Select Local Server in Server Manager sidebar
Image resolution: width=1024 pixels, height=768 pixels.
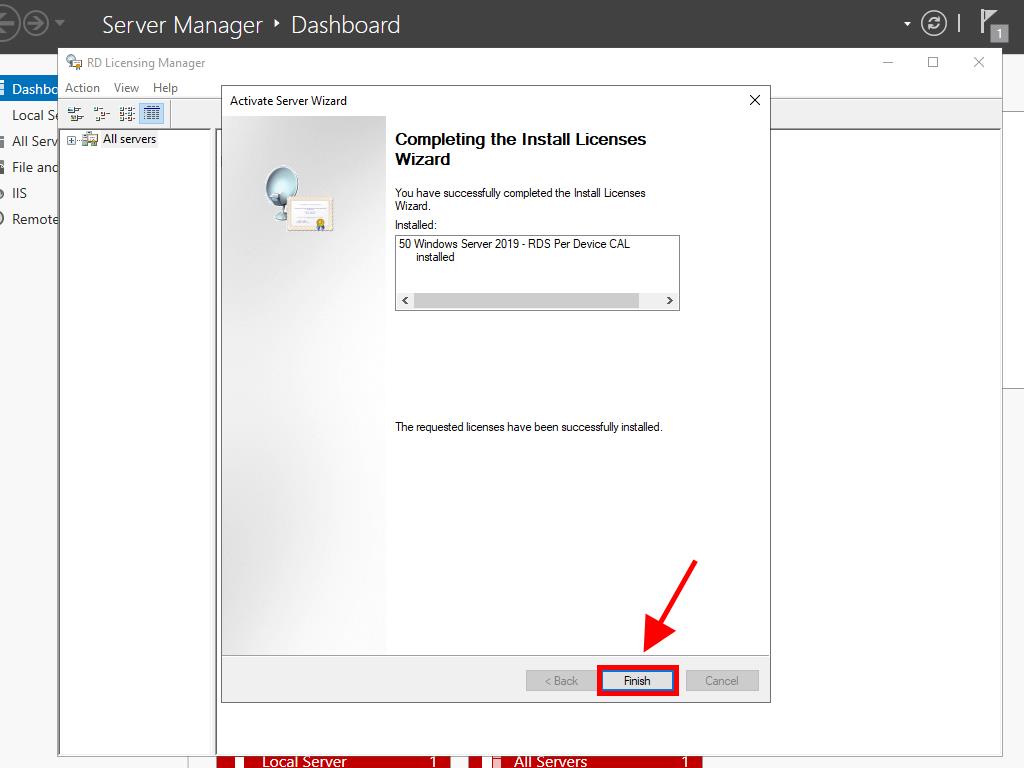[29, 115]
